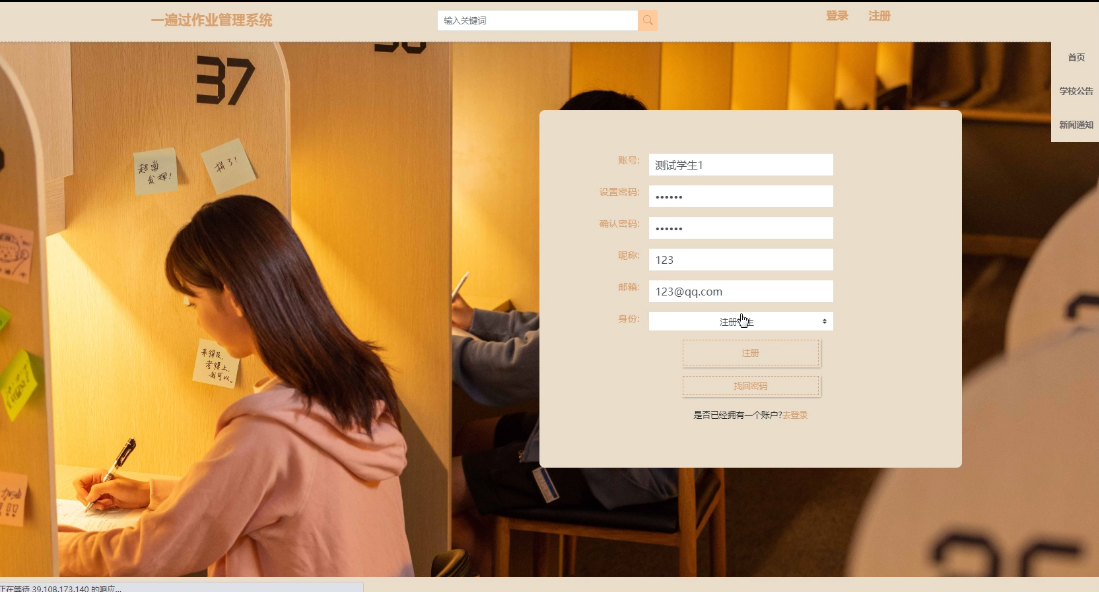This screenshot has width=1099, height=592.
Task: Click the 昵称 field containing 123
Action: pyautogui.click(x=741, y=259)
